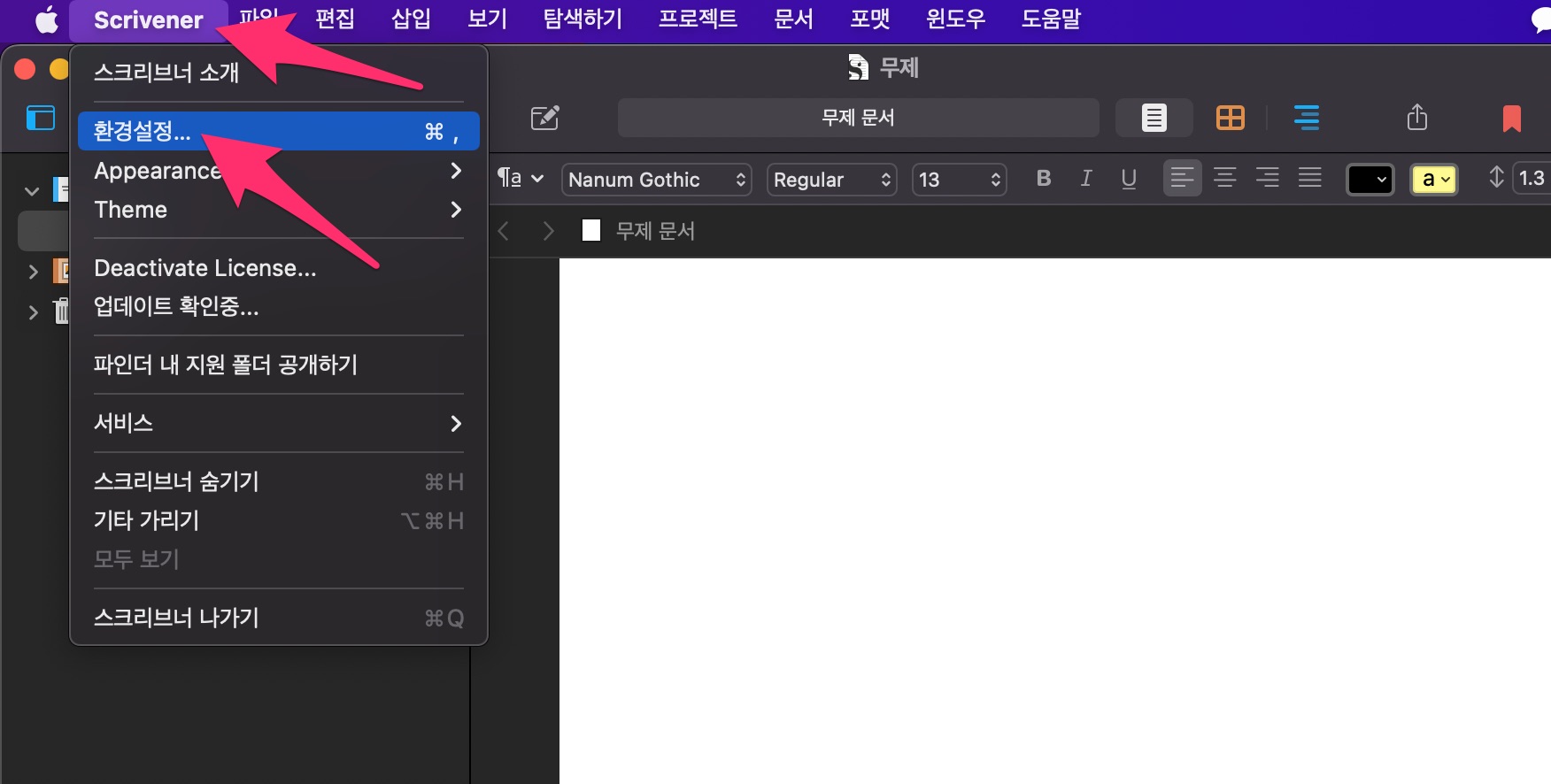Screen dimensions: 1551x784
Task: Choose 환경설정... from the menu
Action: (278, 131)
